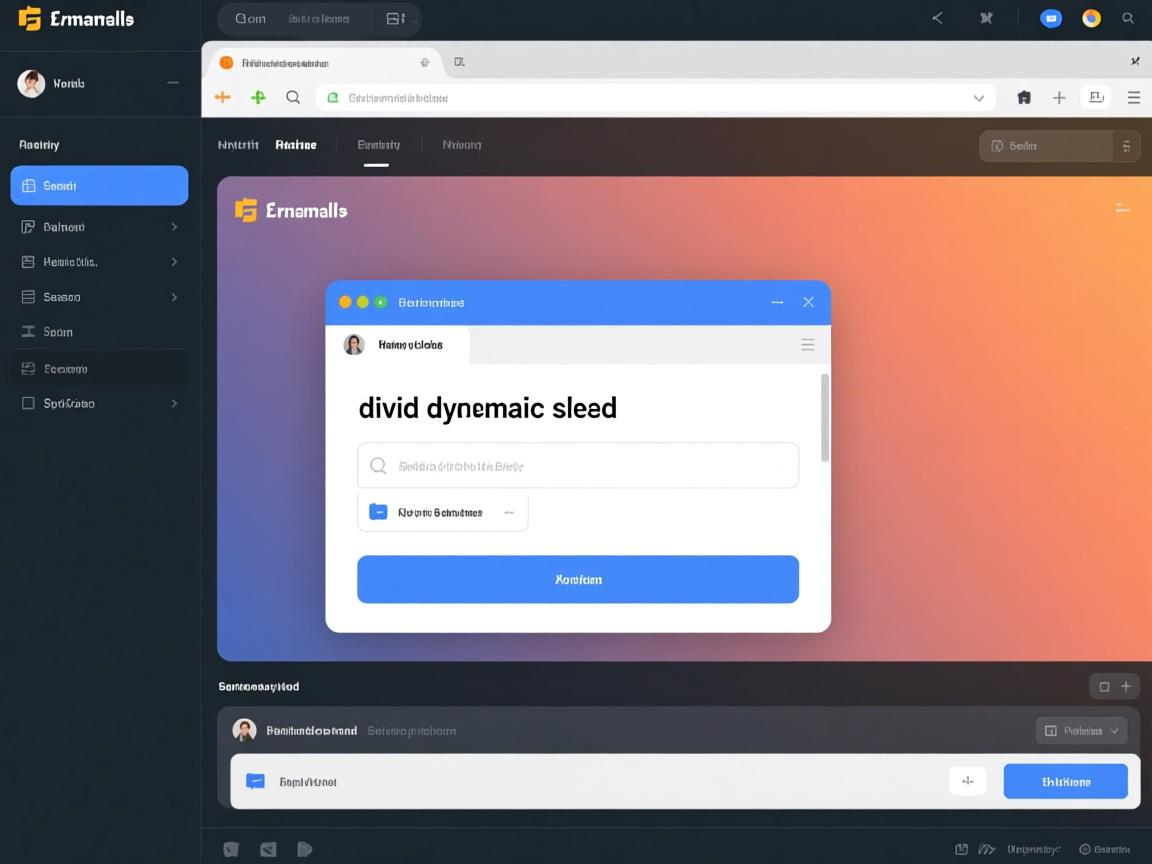Select the orange plus icon in the browser toolbar
Viewport: 1152px width, 864px height.
pyautogui.click(x=222, y=97)
